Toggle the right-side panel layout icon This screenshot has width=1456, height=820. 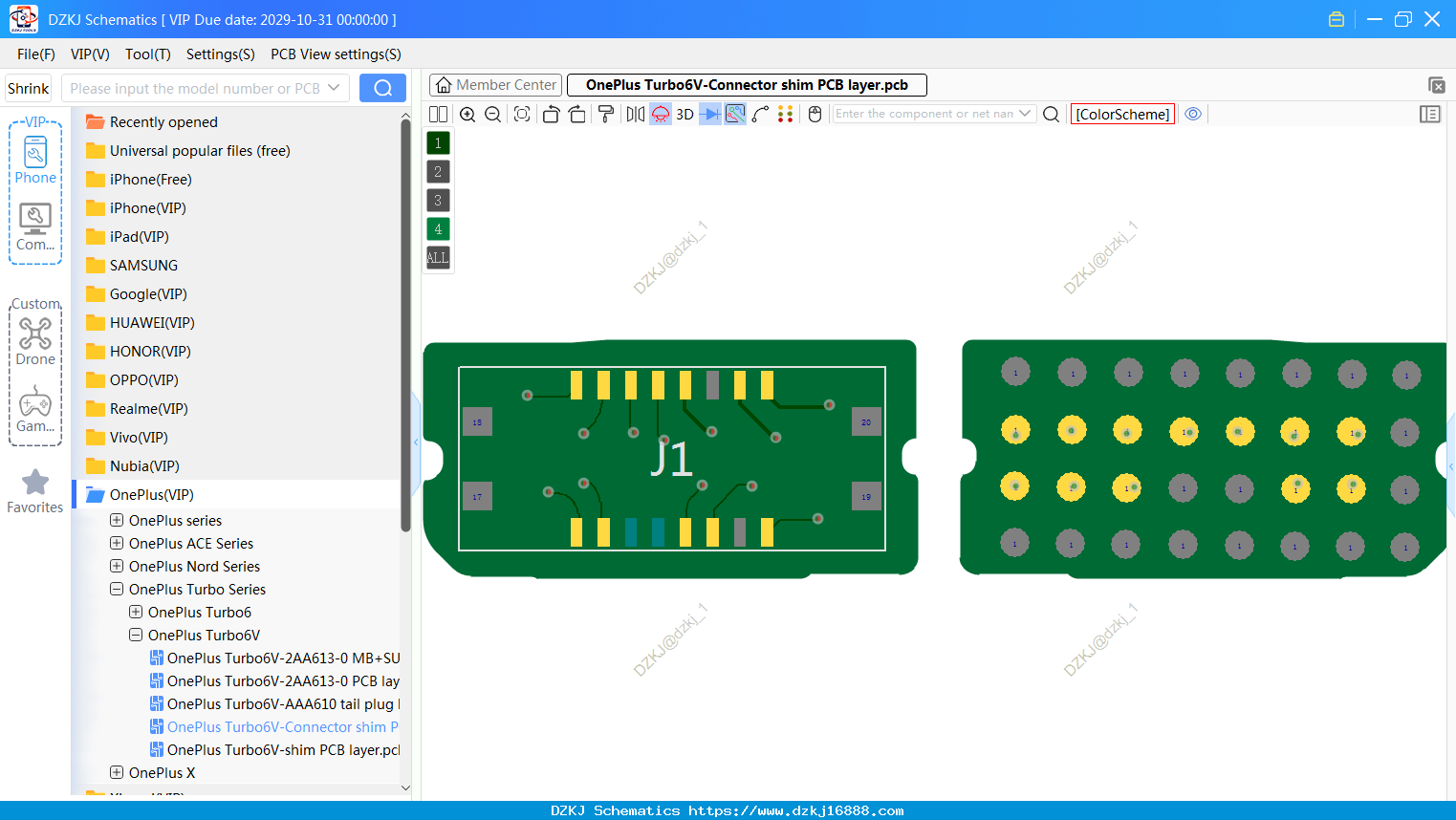1430,115
